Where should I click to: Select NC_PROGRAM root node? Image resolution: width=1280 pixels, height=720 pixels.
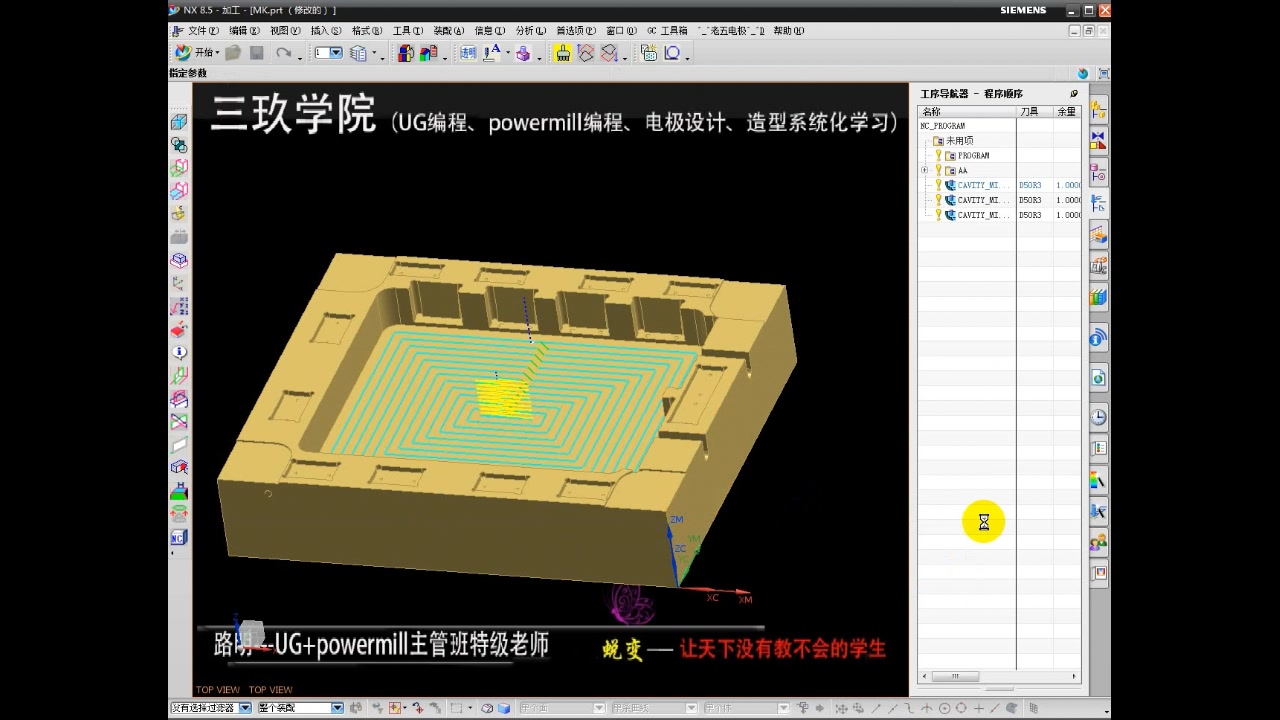coord(943,126)
